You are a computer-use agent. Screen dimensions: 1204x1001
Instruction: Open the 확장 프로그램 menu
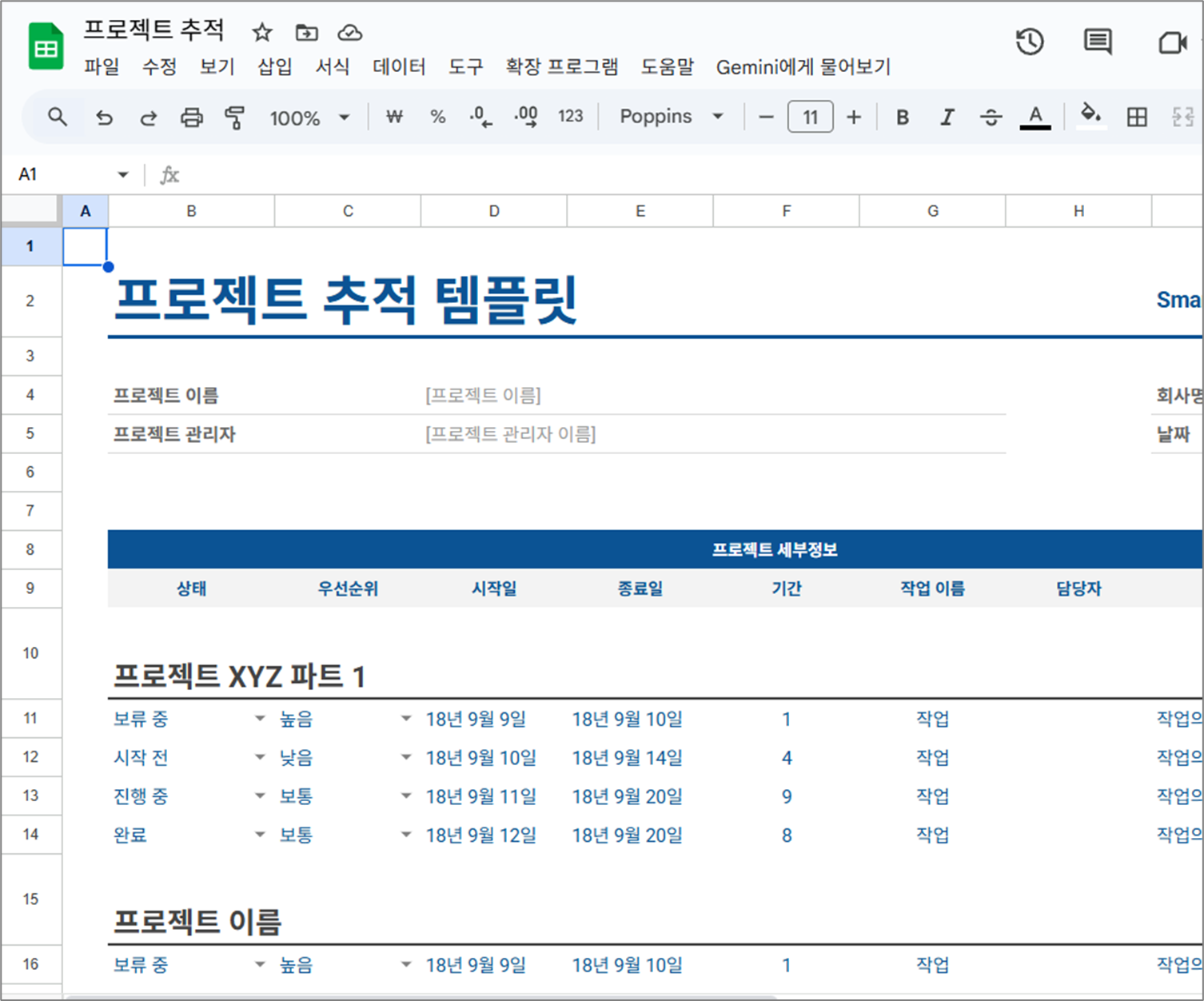click(x=561, y=67)
